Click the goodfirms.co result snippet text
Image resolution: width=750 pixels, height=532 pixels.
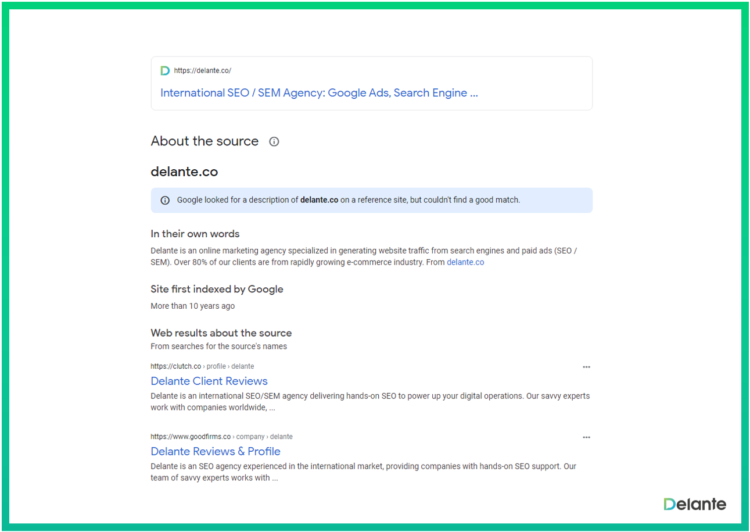pos(364,472)
